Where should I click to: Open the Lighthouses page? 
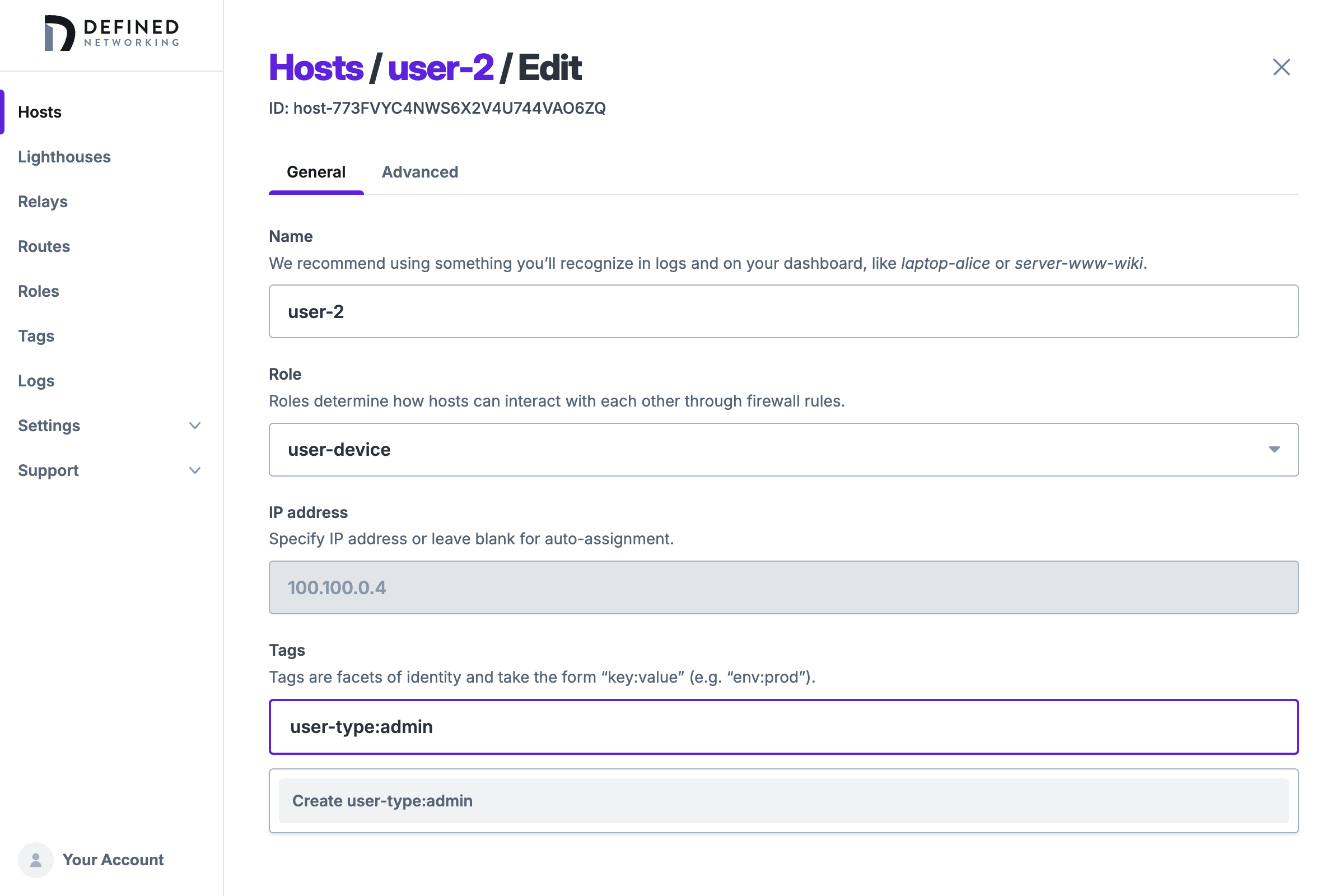64,157
